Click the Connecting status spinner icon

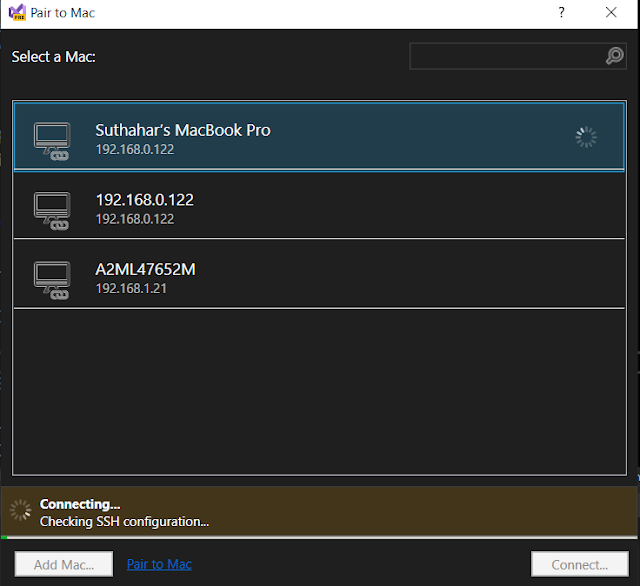[x=20, y=510]
